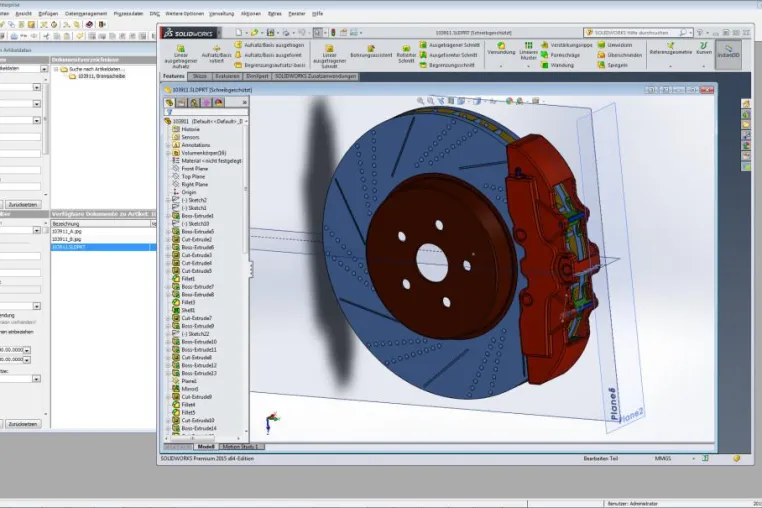This screenshot has width=762, height=508.
Task: Expand Volumenkörper(16) folder in feature tree
Action: 169,153
